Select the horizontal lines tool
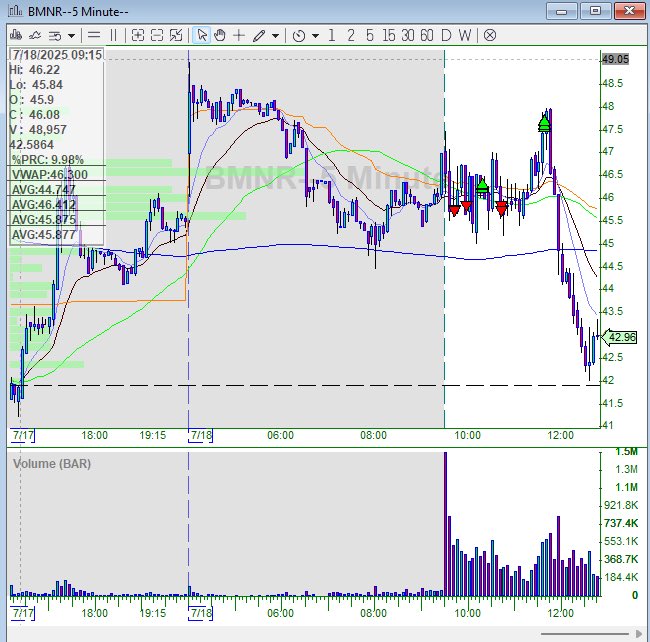650x642 pixels. tap(94, 35)
